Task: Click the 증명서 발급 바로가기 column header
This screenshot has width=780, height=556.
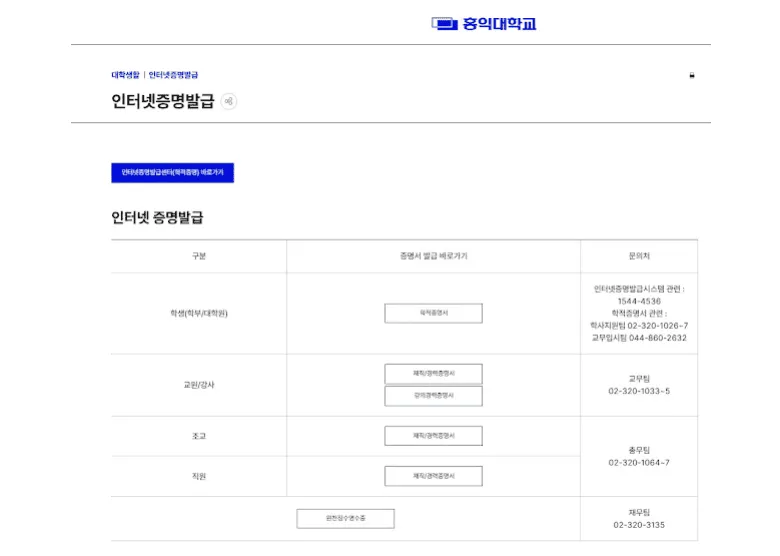Action: [x=433, y=256]
